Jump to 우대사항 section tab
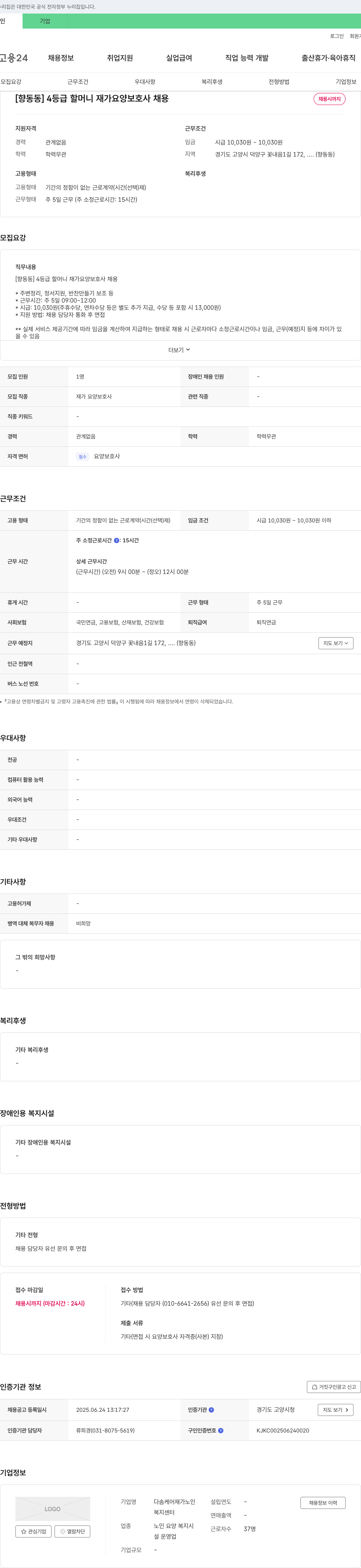The height and width of the screenshot is (1568, 361). 145,82
